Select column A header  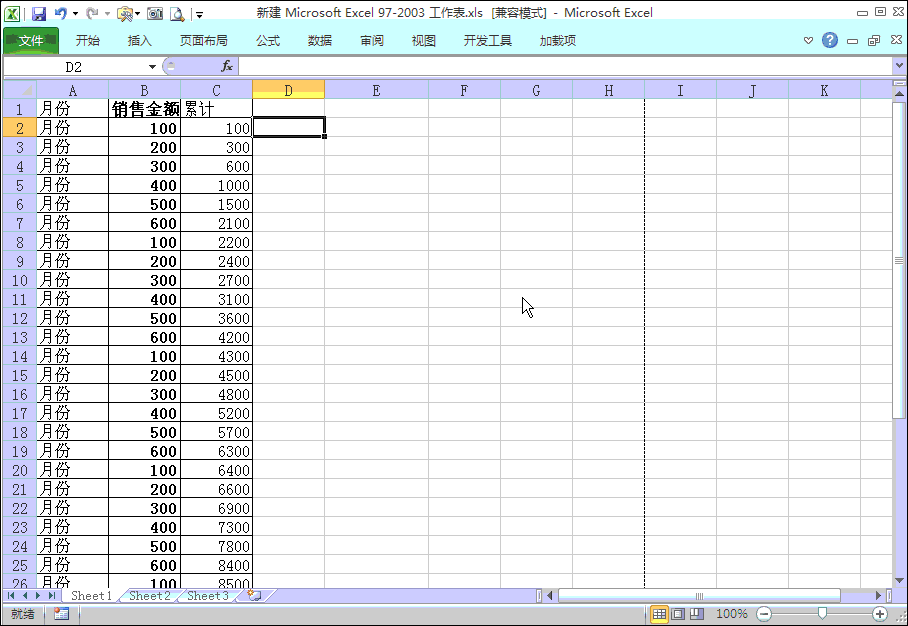coord(72,90)
